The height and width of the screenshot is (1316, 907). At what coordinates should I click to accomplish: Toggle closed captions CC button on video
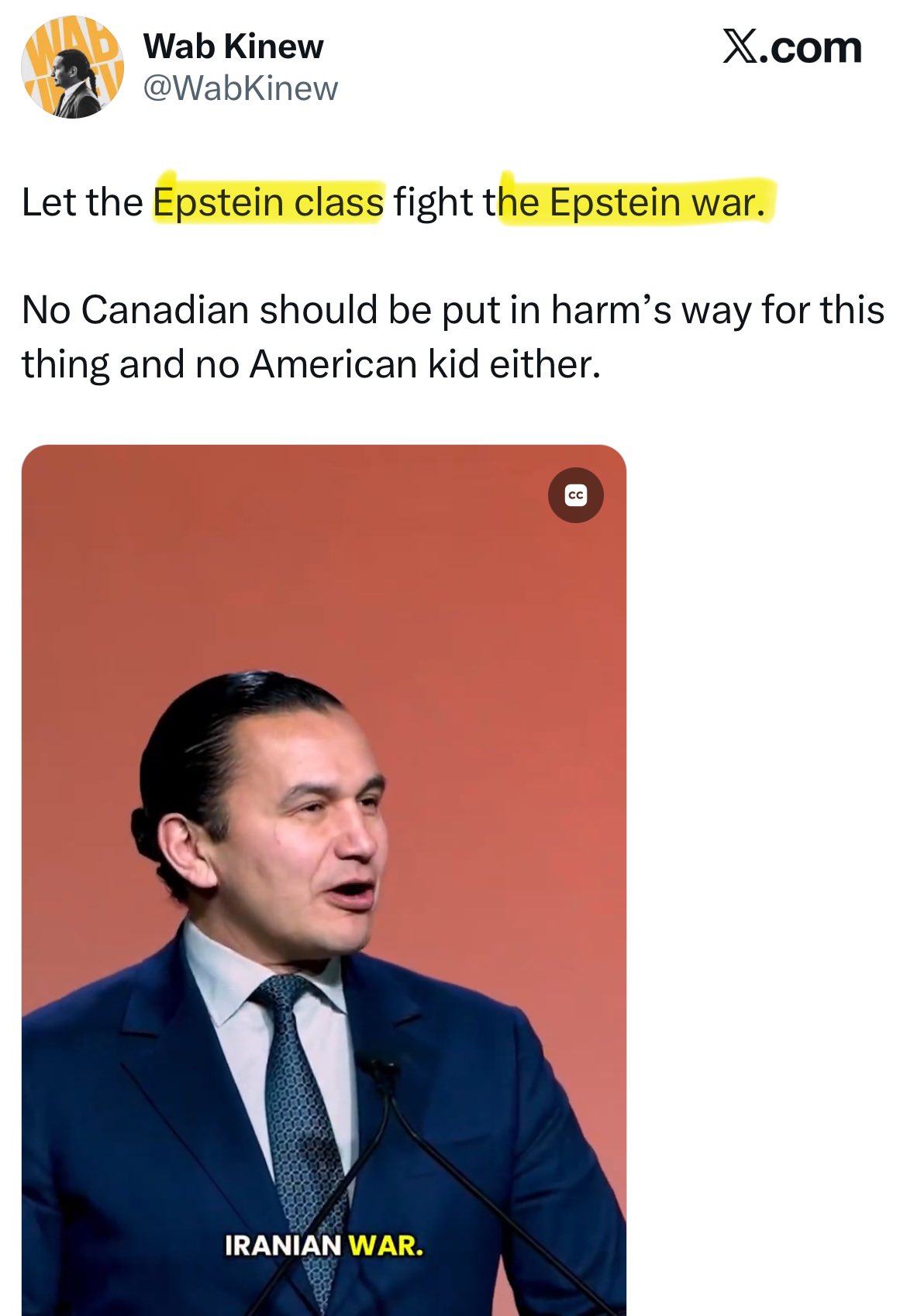(575, 495)
